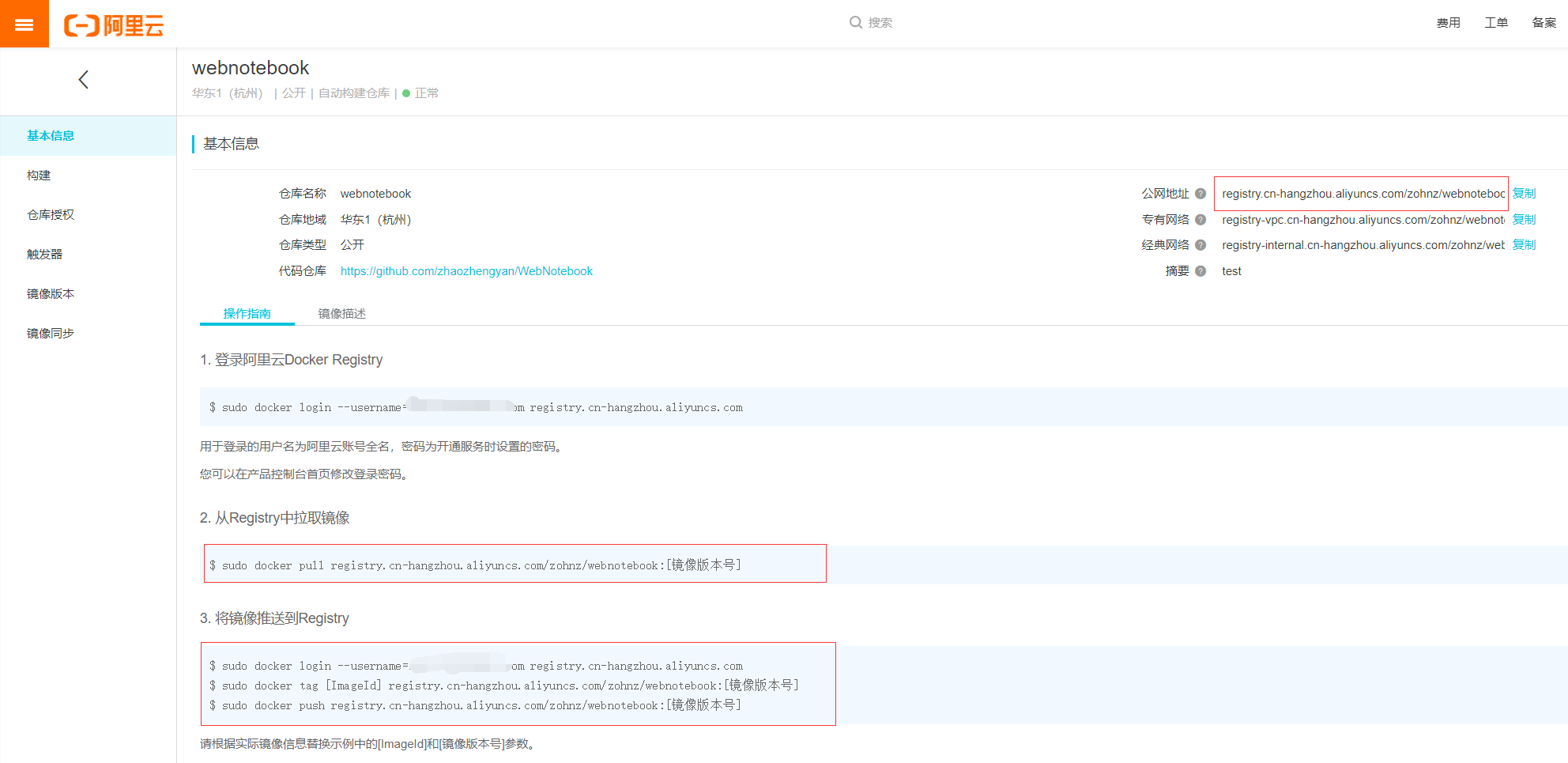
Task: Open the 触发器 sidebar section
Action: tap(88, 255)
